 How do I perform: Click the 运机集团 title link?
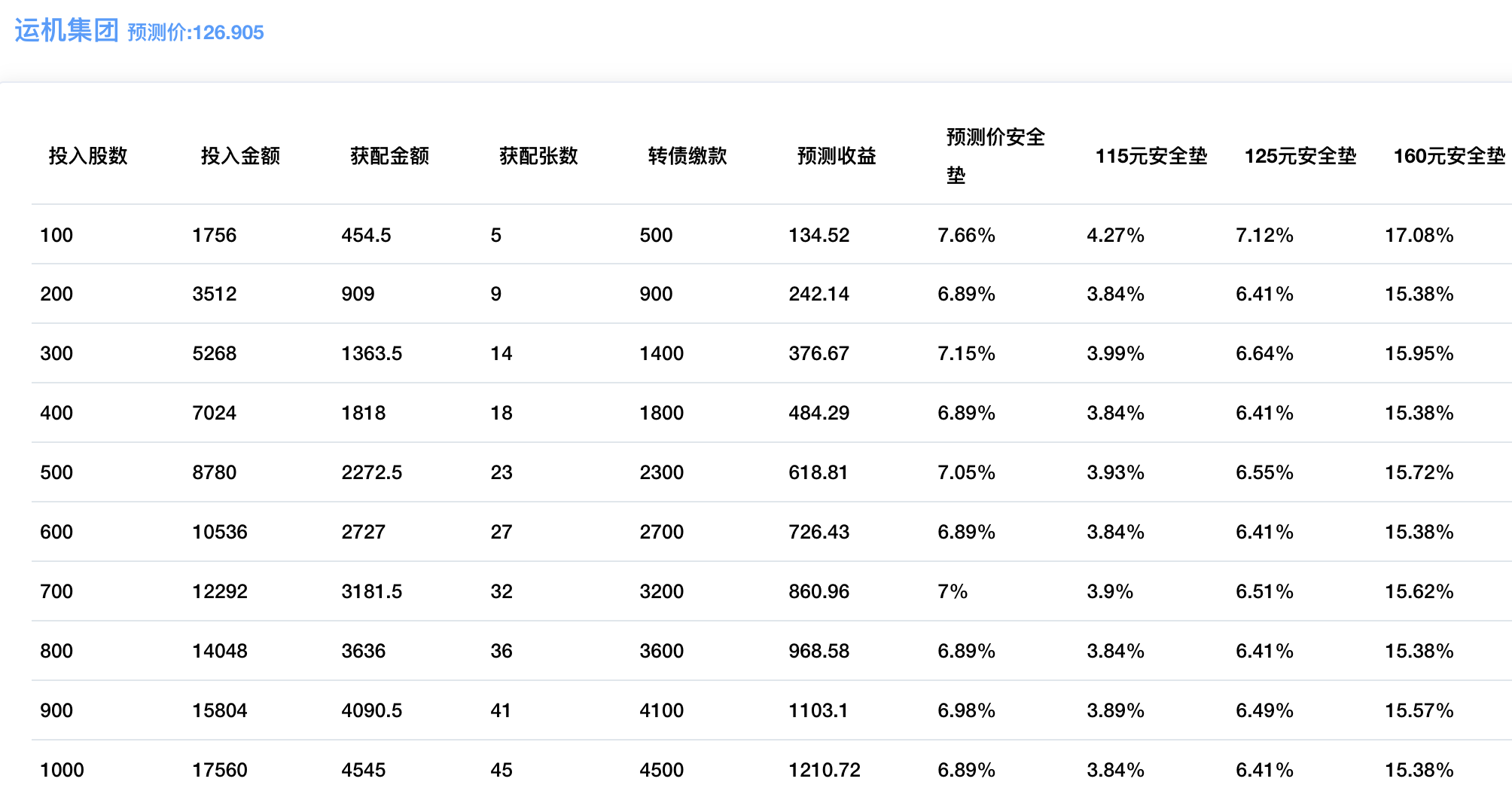tap(66, 31)
